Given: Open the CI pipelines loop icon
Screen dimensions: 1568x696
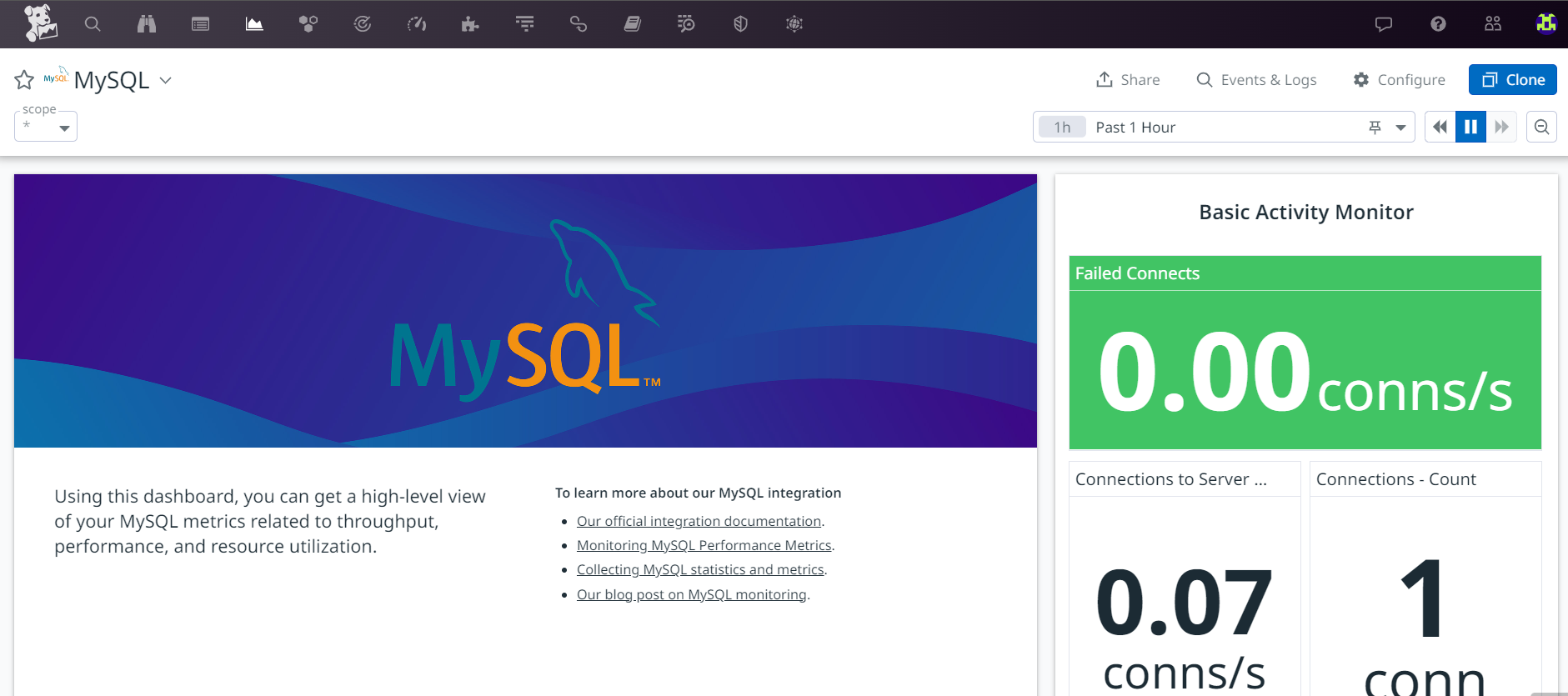Looking at the screenshot, I should pyautogui.click(x=579, y=24).
